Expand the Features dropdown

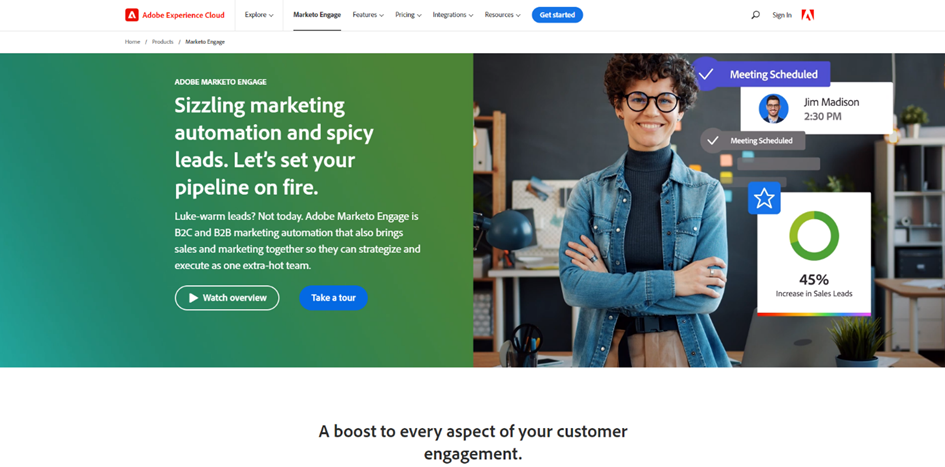point(368,15)
